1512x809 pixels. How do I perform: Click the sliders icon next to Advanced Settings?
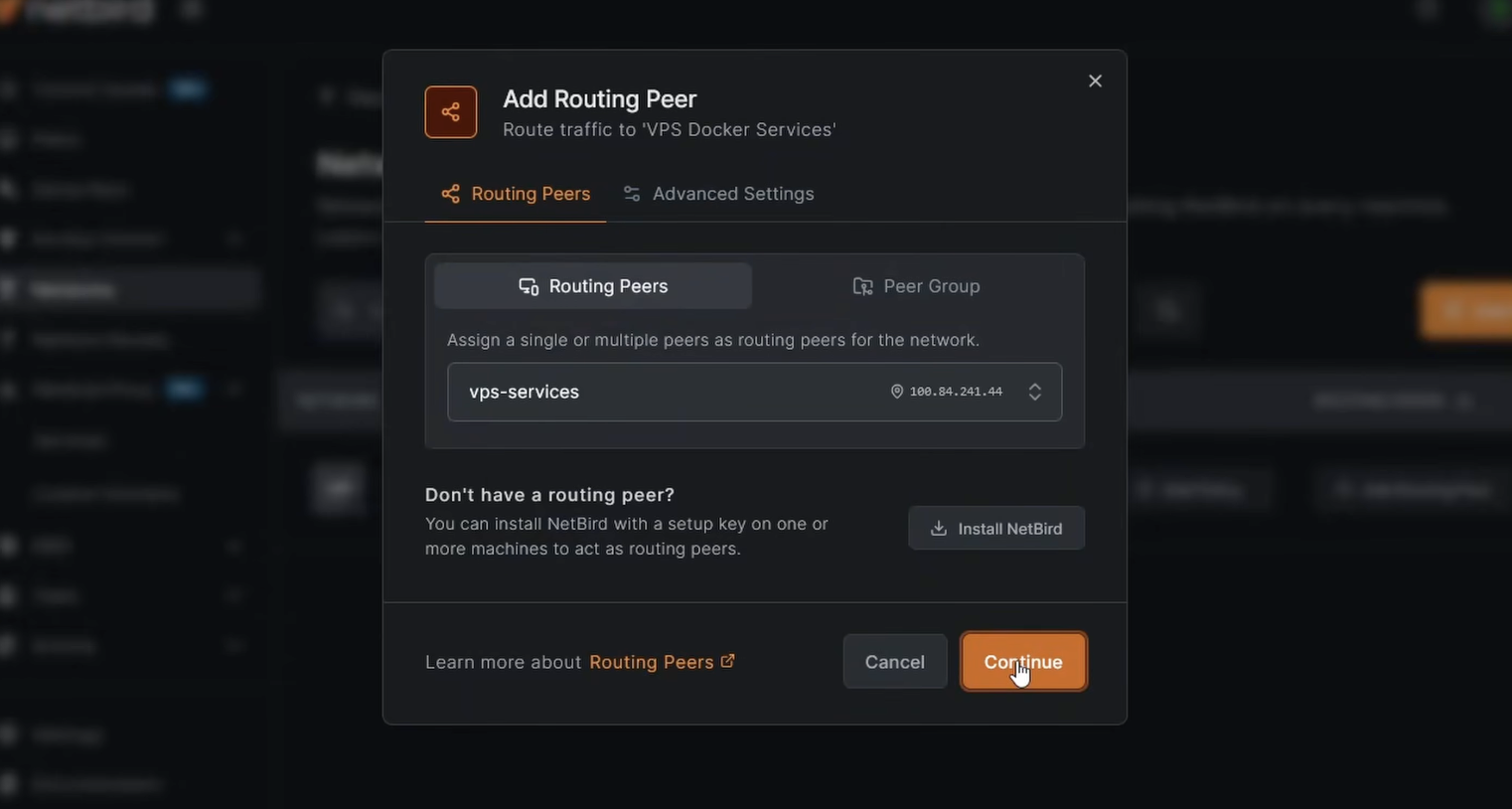(x=632, y=194)
